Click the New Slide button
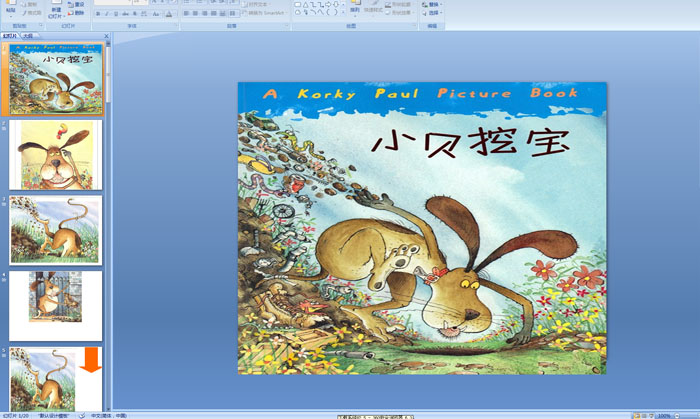This screenshot has width=700, height=419. [56, 10]
